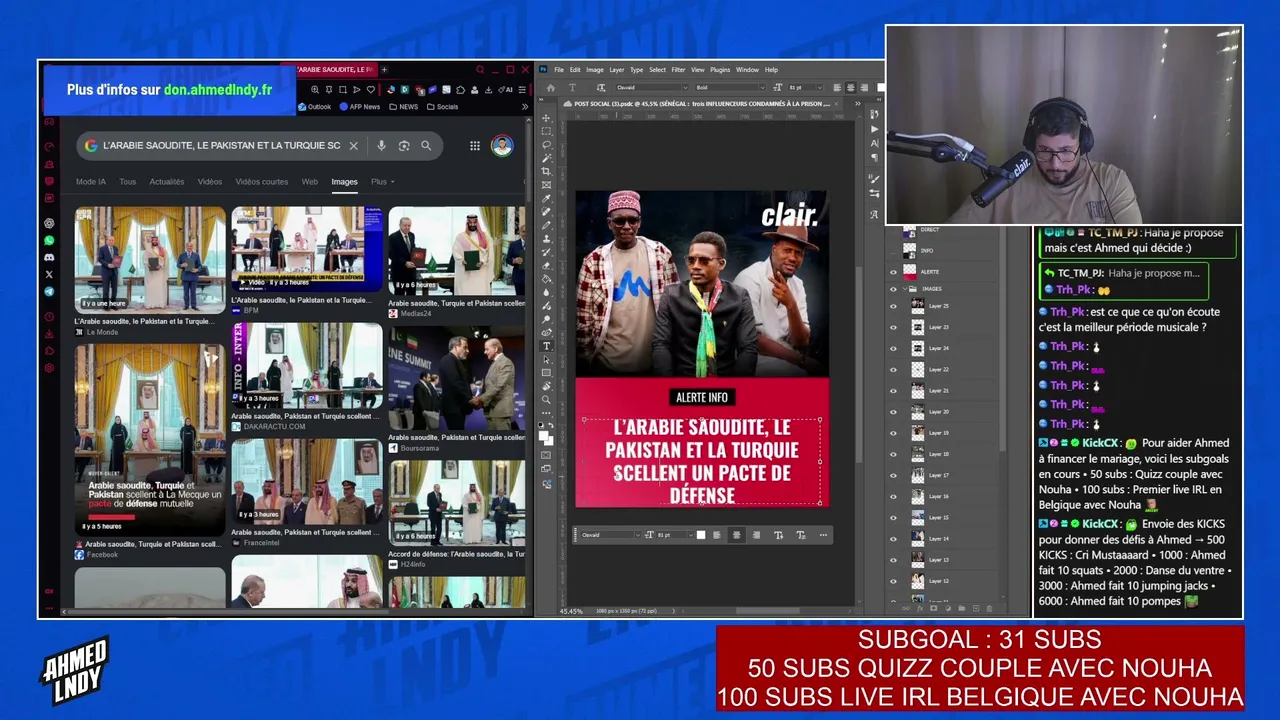The width and height of the screenshot is (1280, 720).
Task: Select the Rectangular Marquee tool
Action: coord(546,131)
